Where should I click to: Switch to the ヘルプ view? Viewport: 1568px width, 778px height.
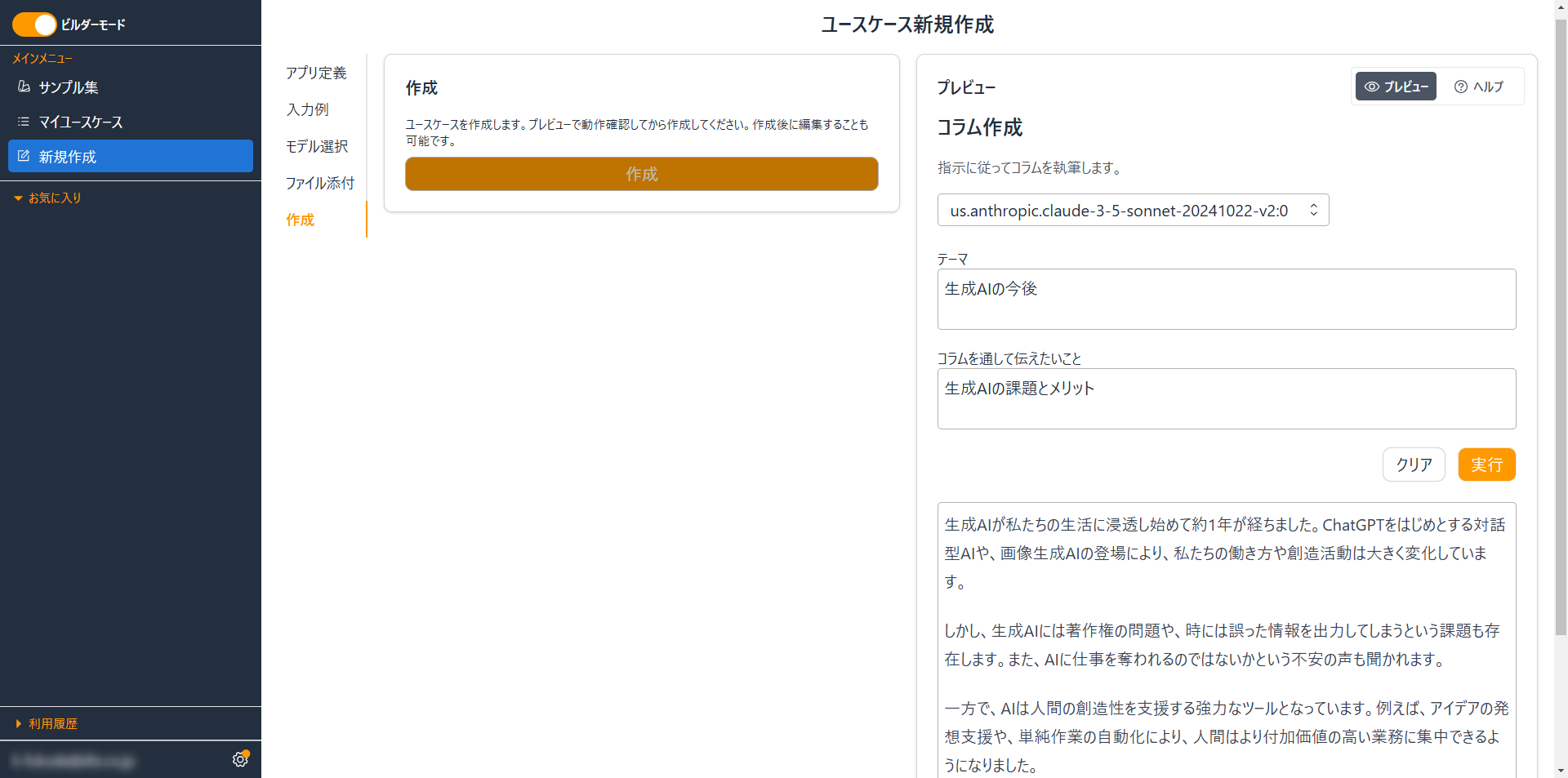[x=1479, y=87]
